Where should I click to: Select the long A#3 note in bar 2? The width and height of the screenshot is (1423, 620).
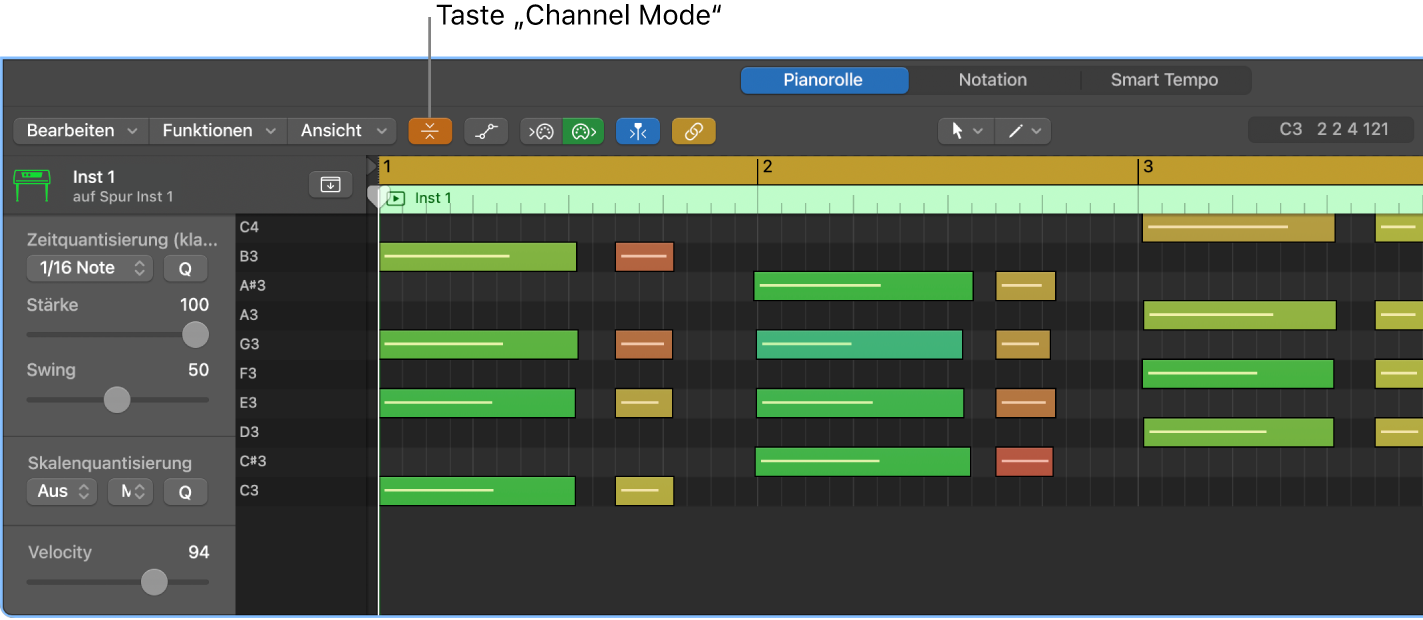click(863, 286)
